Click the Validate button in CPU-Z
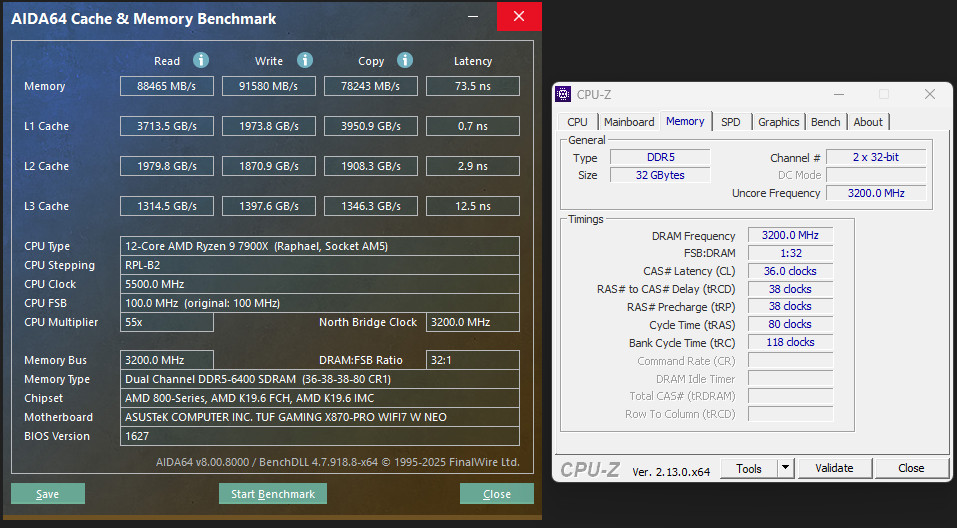957x528 pixels. [834, 468]
